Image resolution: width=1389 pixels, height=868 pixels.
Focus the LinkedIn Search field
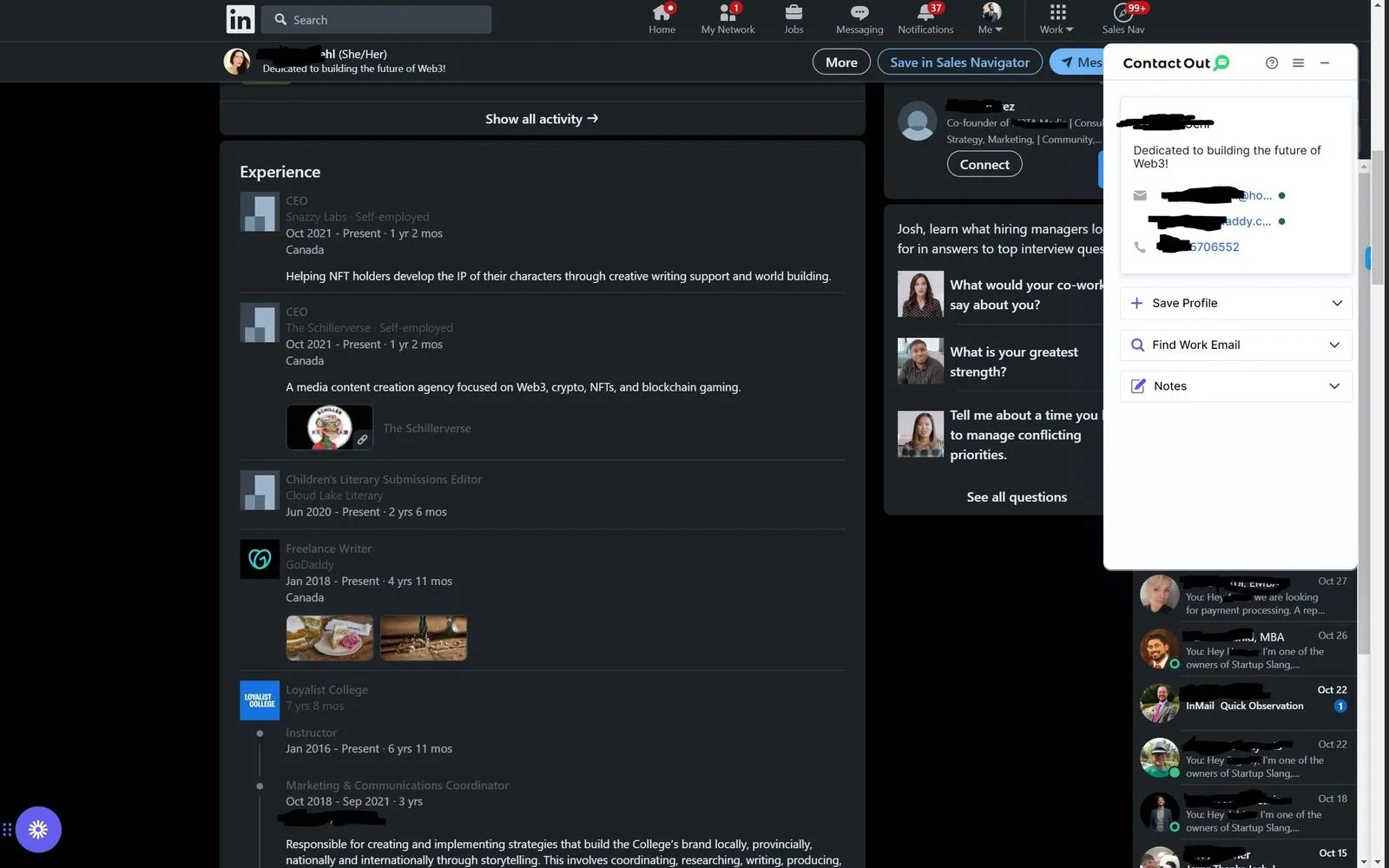(377, 19)
